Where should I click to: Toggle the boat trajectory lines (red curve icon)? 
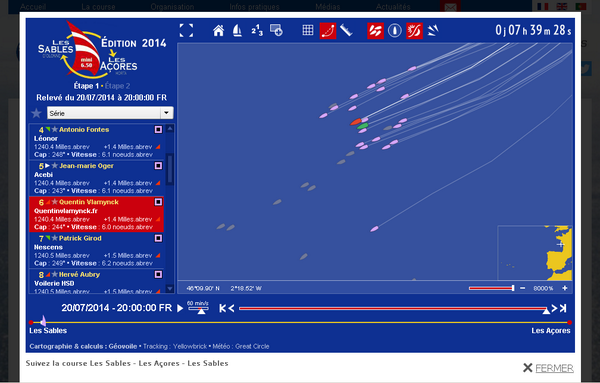328,31
